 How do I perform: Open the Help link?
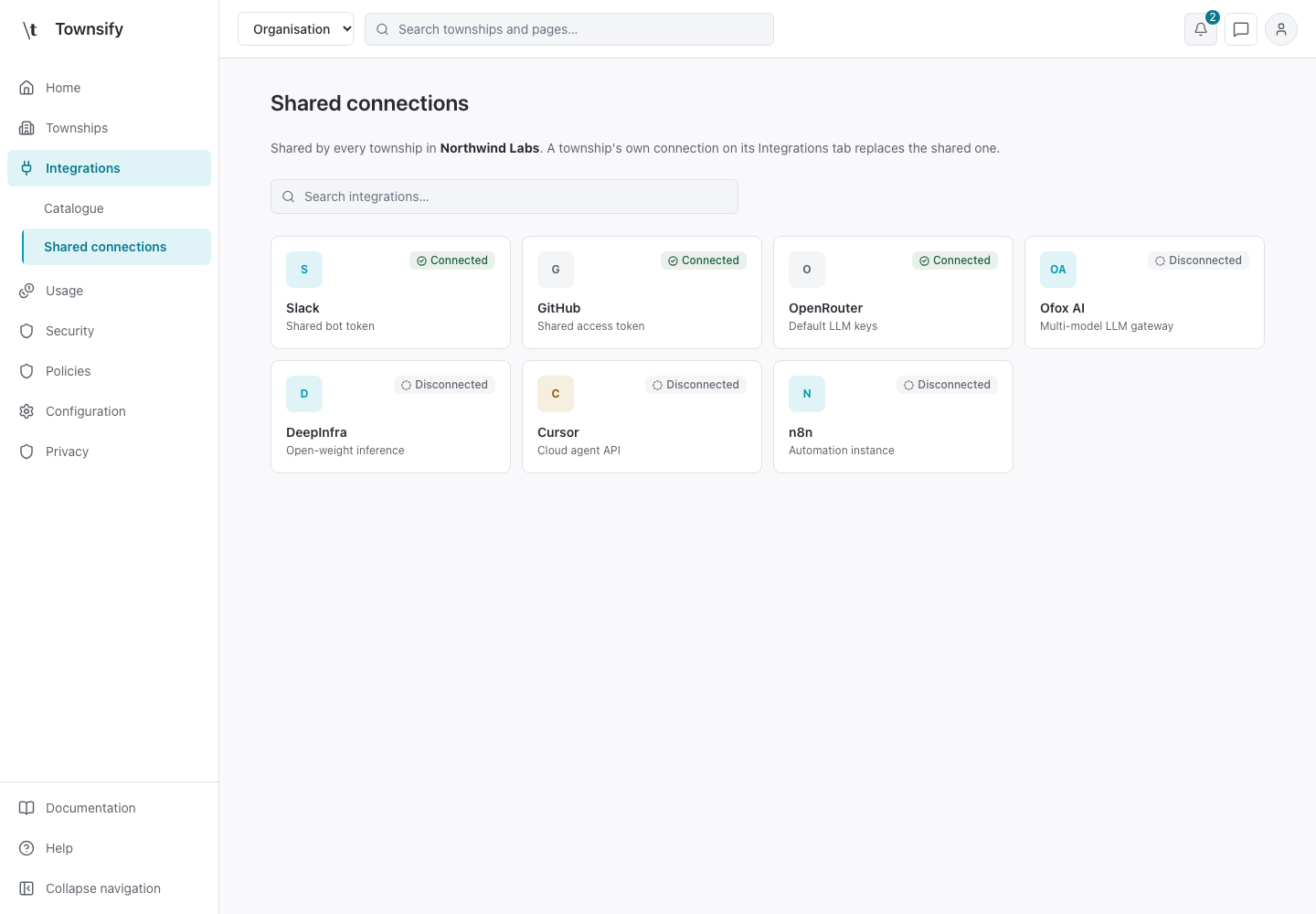point(109,848)
